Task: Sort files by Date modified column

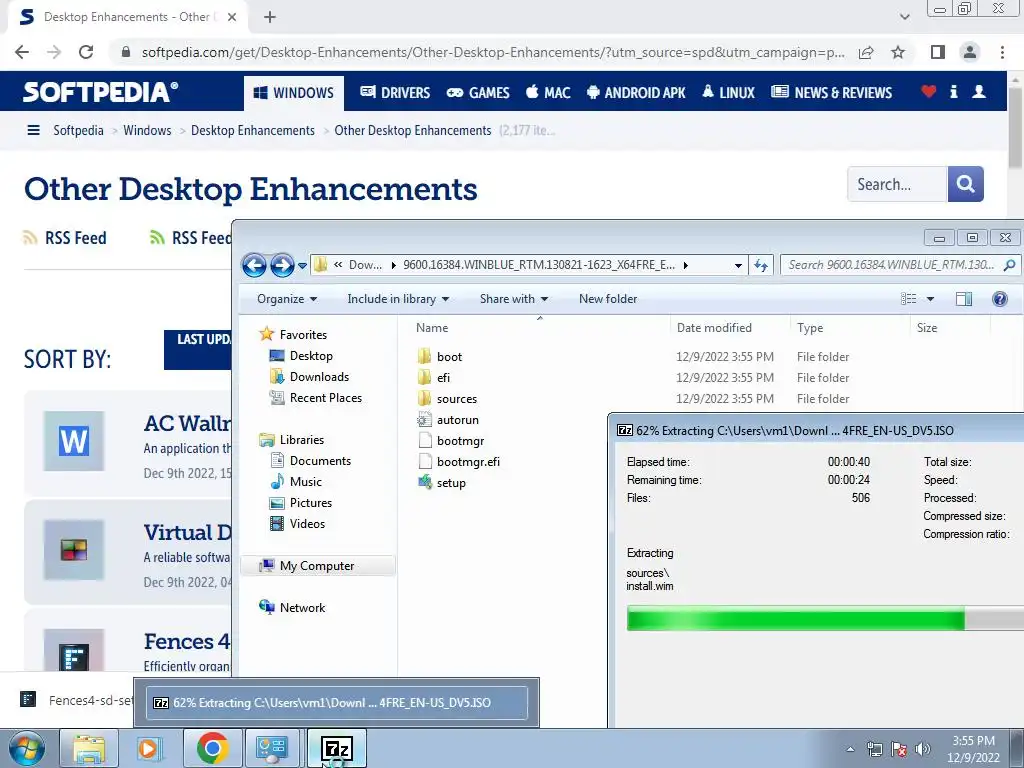Action: point(730,328)
